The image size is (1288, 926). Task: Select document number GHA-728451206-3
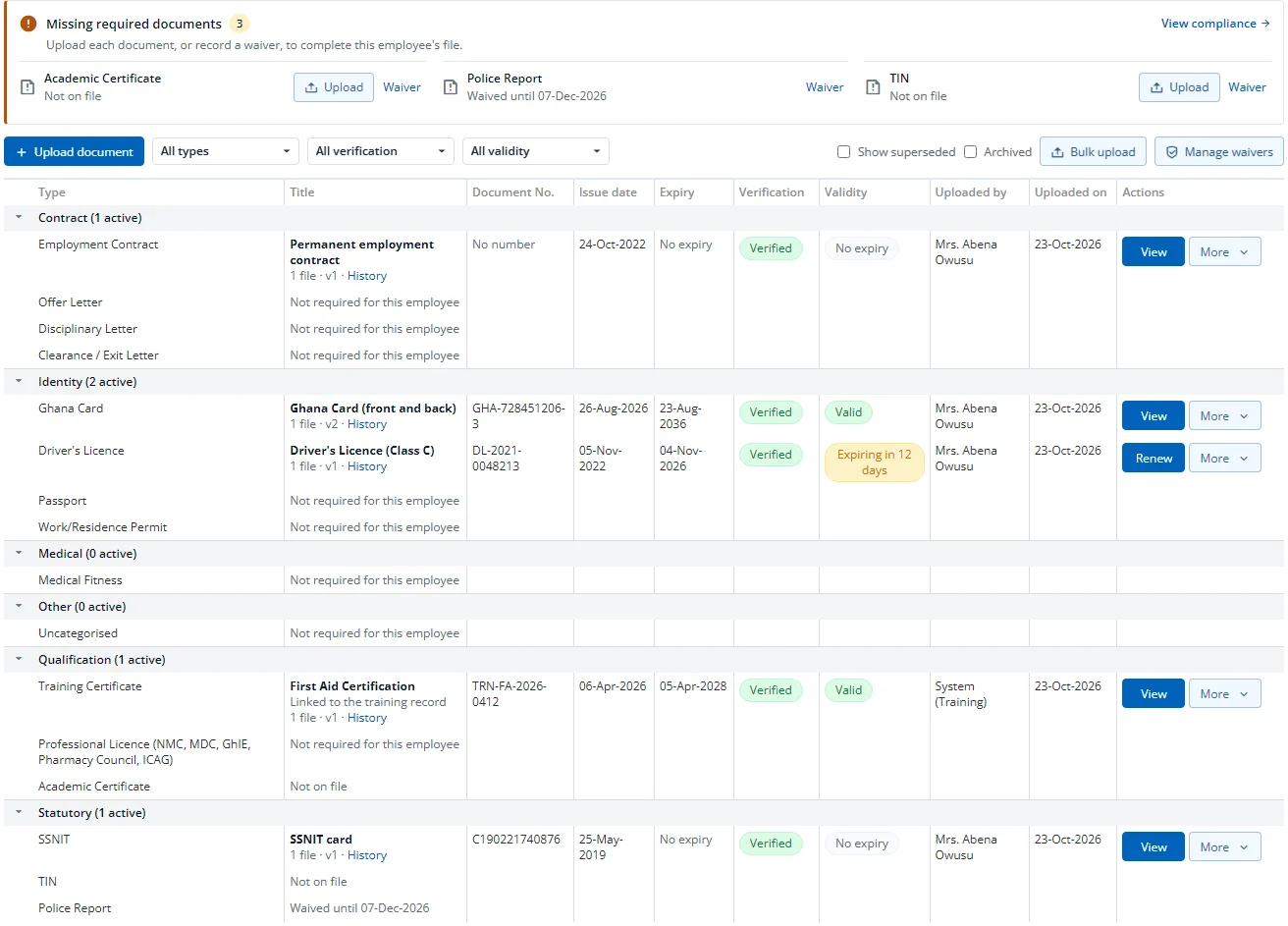coord(518,416)
